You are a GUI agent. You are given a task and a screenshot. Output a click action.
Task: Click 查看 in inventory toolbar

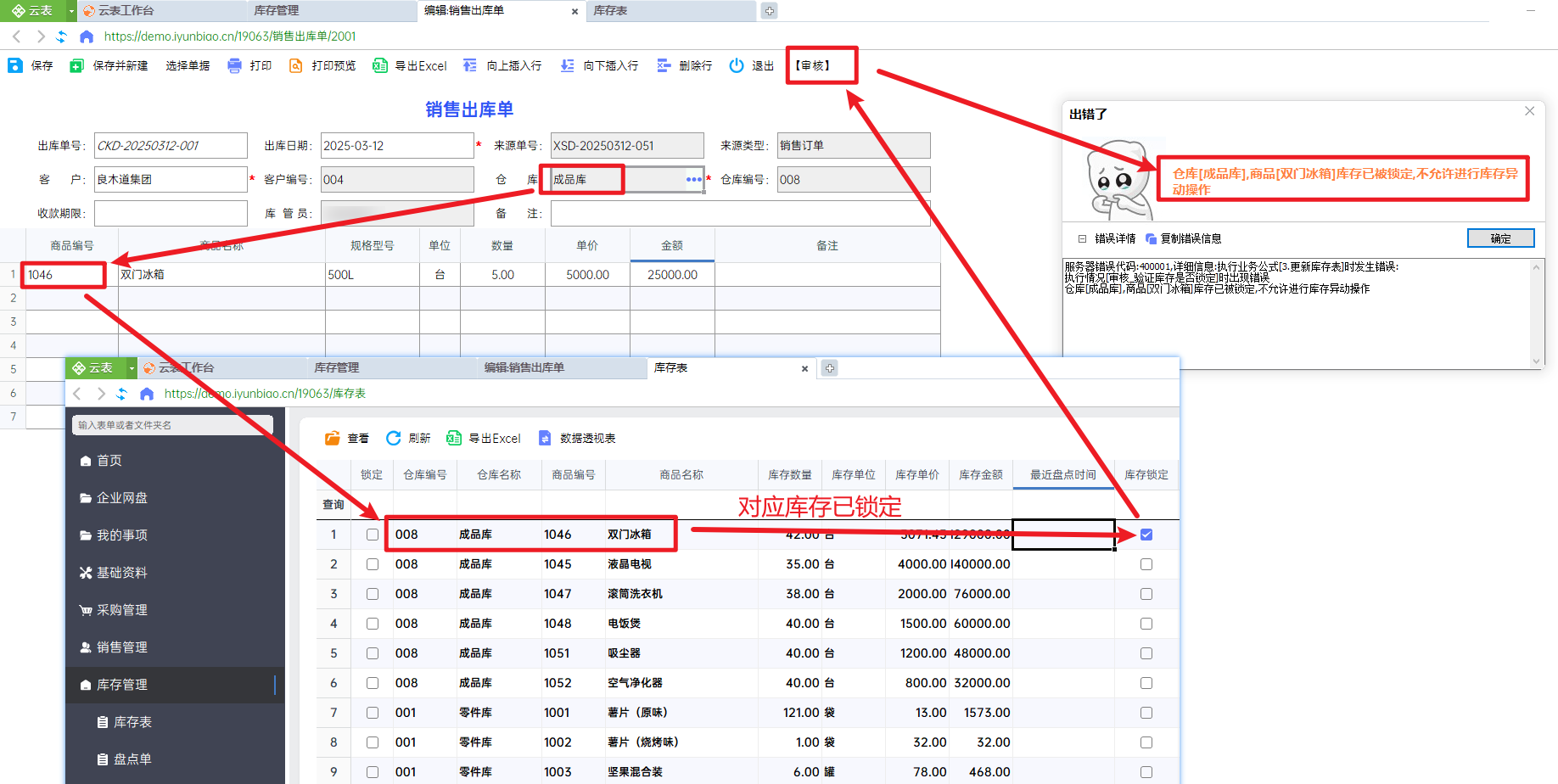[x=346, y=439]
